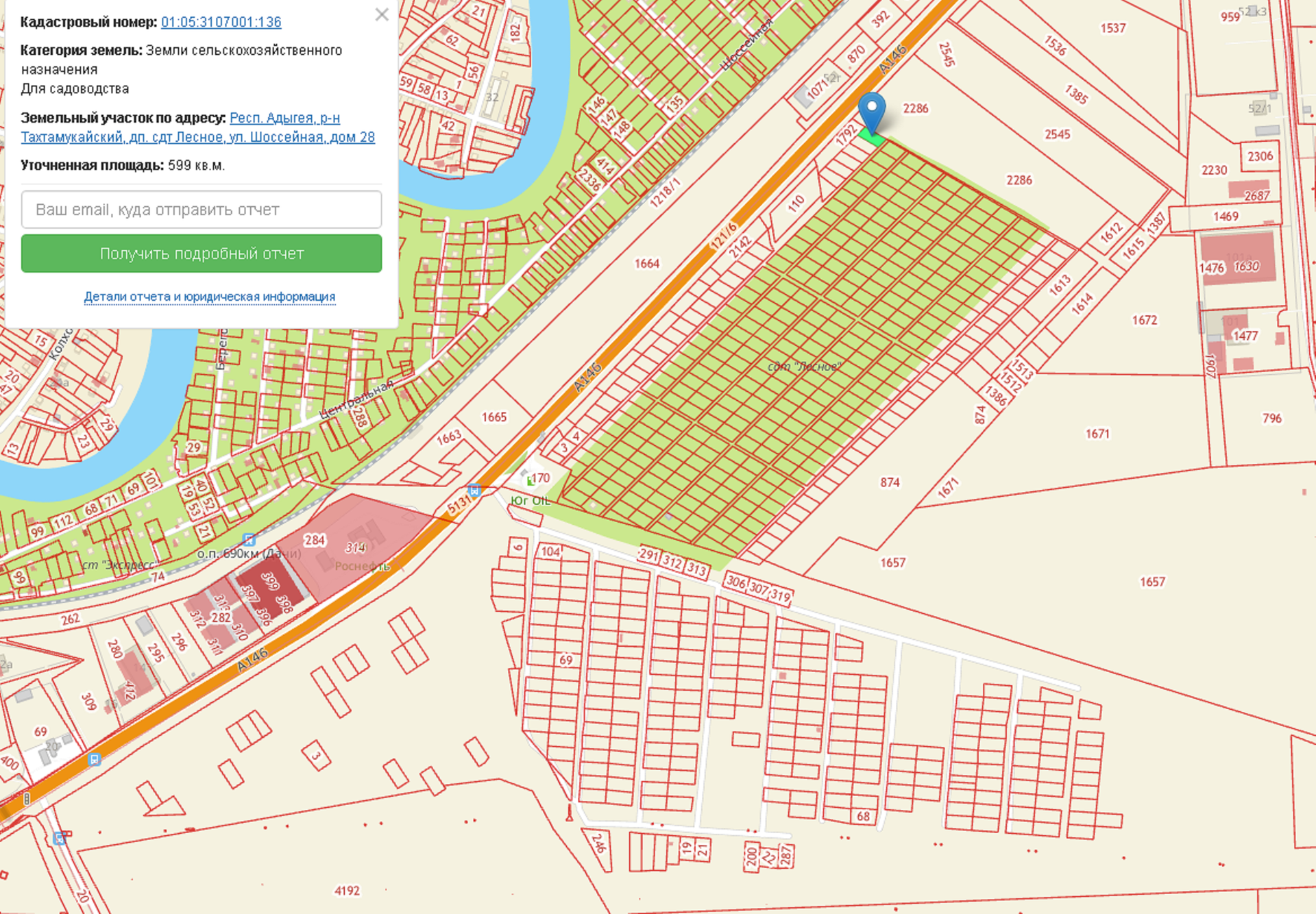Click the bus stop icon near label 5131
1316x914 pixels.
pyautogui.click(x=474, y=491)
